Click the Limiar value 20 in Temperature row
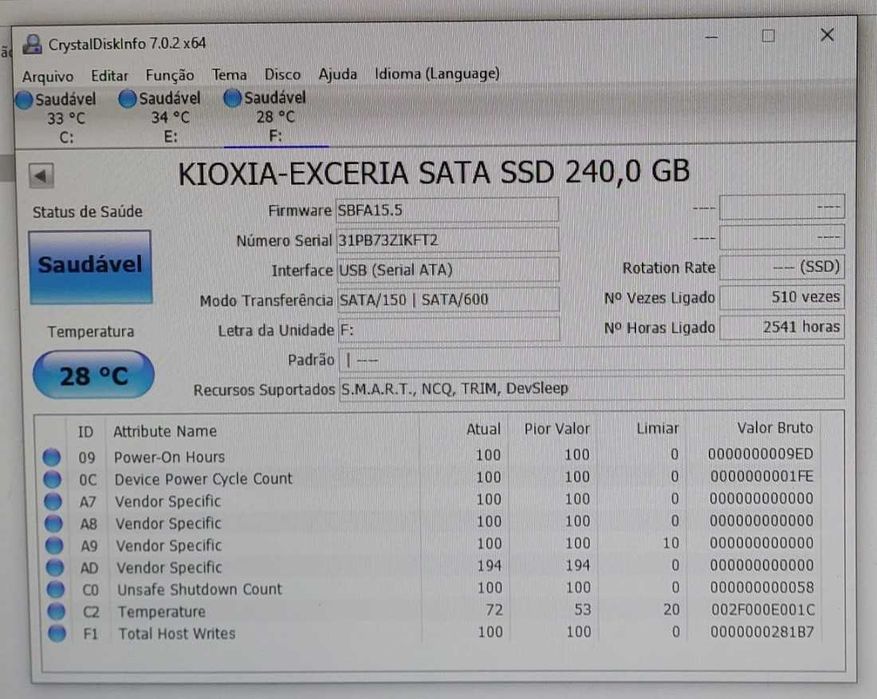Image resolution: width=877 pixels, height=699 pixels. 672,609
